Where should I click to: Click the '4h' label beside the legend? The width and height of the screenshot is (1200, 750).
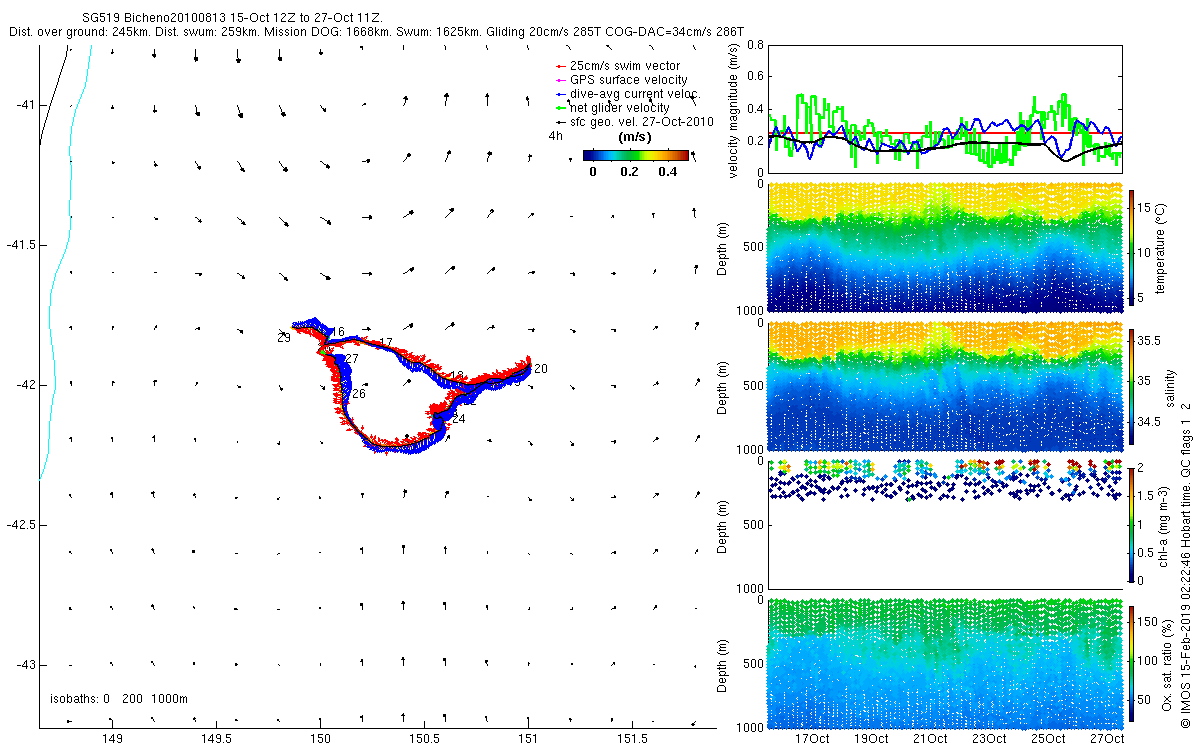tap(555, 135)
